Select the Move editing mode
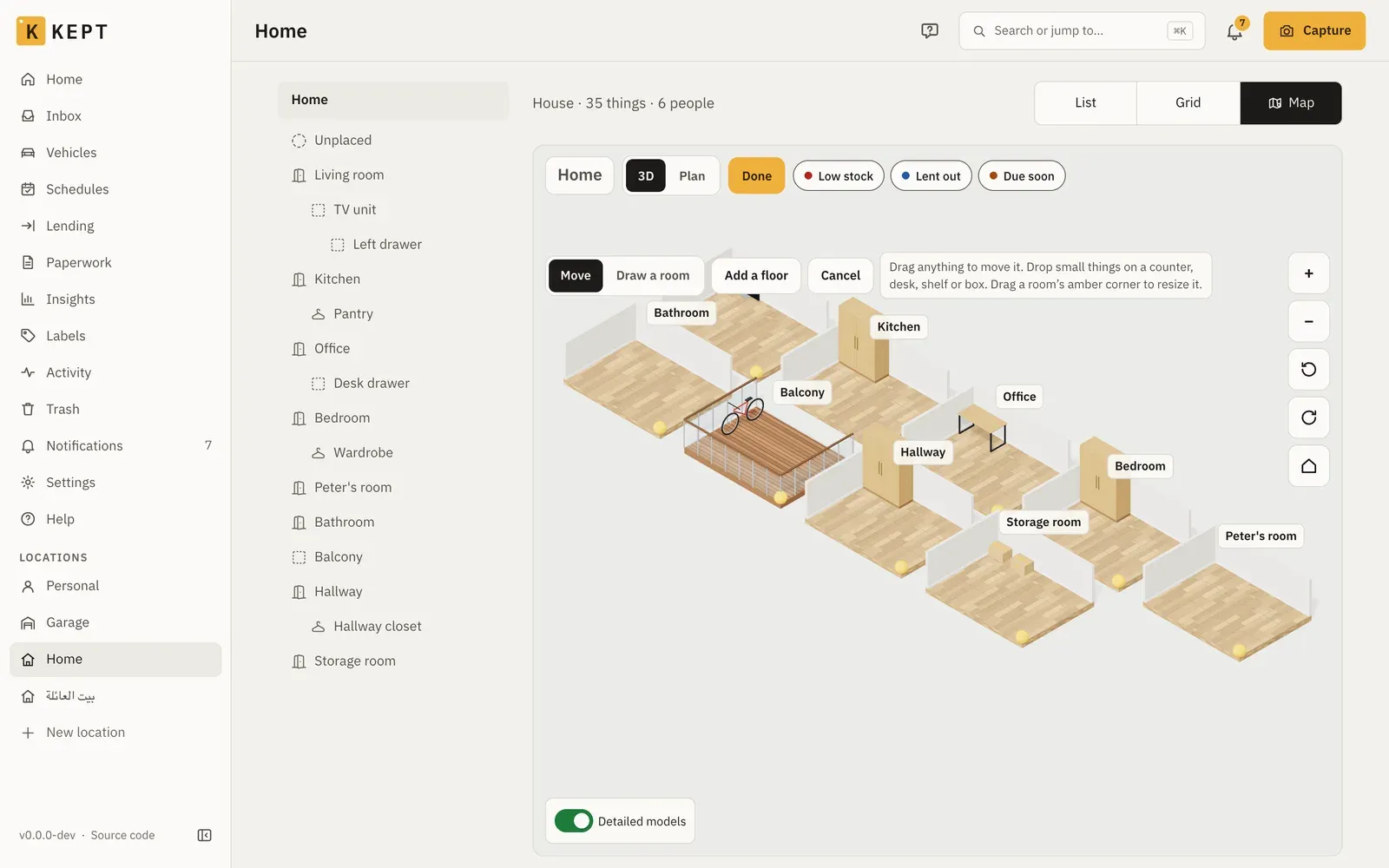 pyautogui.click(x=576, y=276)
